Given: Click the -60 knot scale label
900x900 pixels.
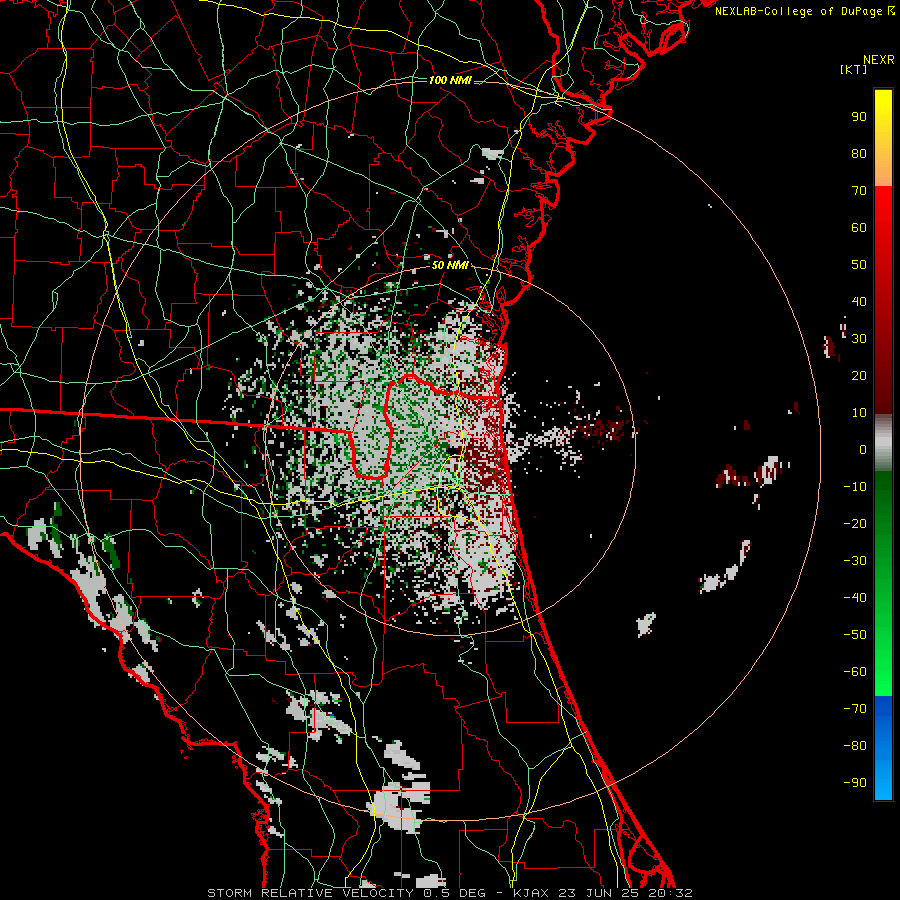Looking at the screenshot, I should (855, 672).
